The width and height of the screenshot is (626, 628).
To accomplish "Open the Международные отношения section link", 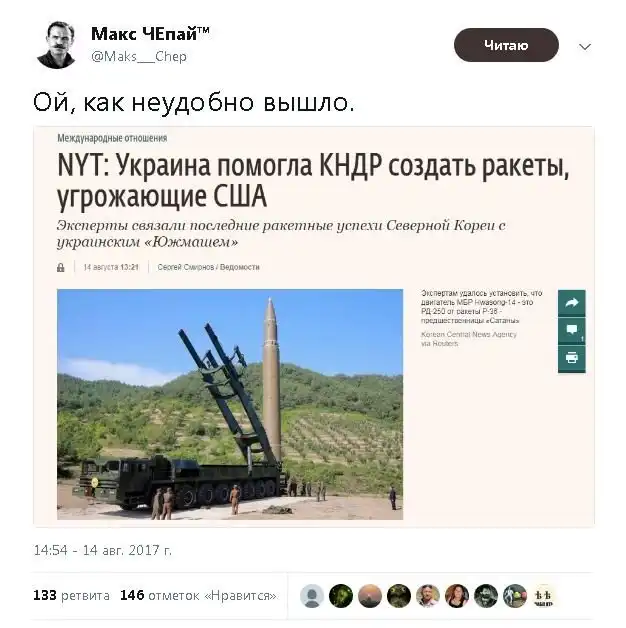I will tap(112, 138).
